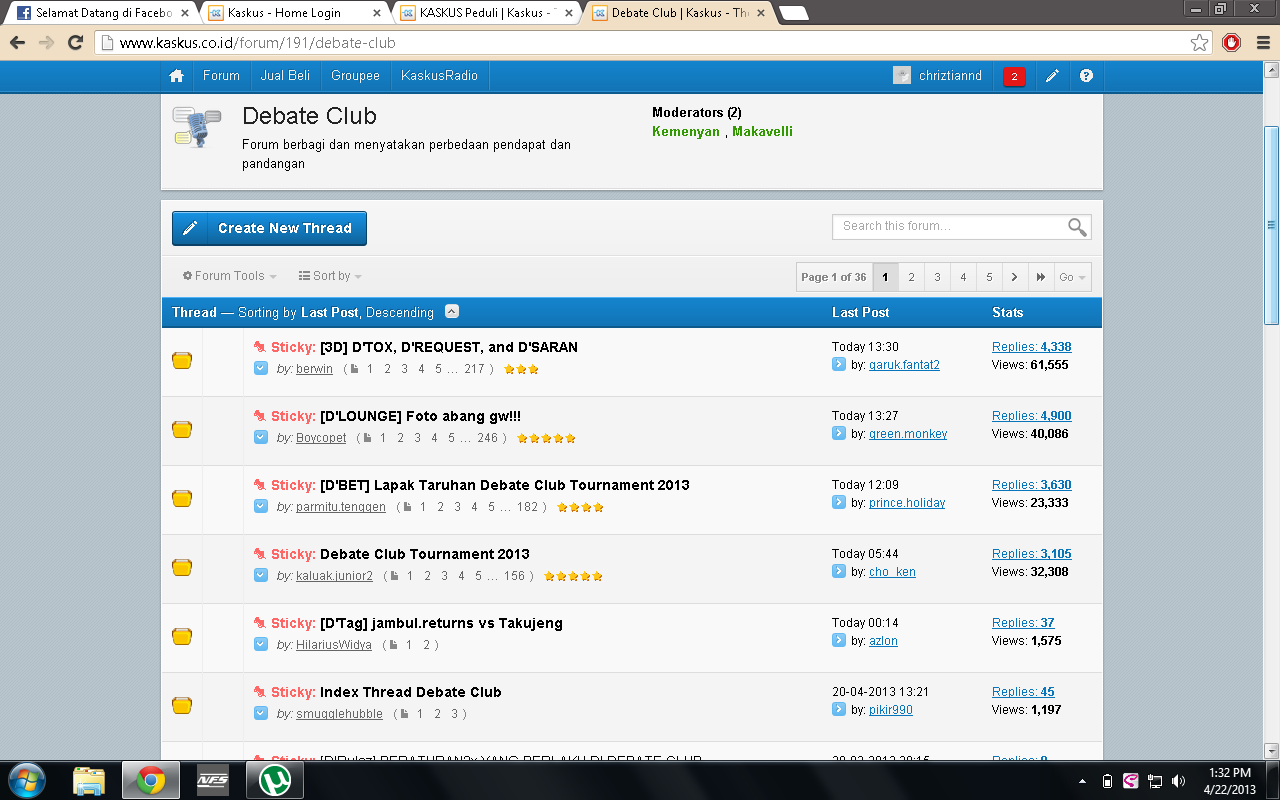1280x800 pixels.
Task: Expand preview arrow for D'Tag thread by HilariusWidya
Action: point(261,645)
